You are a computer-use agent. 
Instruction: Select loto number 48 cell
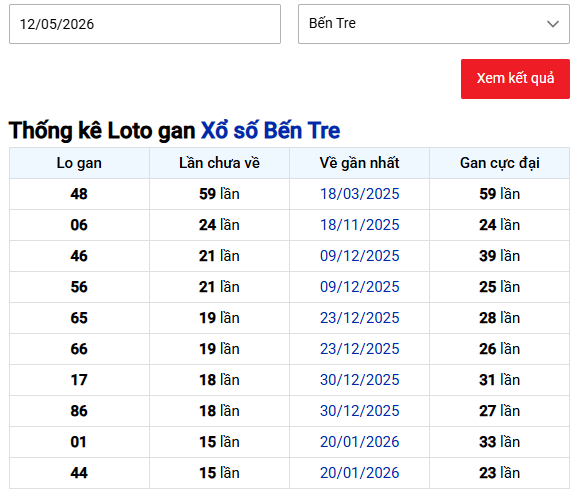point(79,194)
